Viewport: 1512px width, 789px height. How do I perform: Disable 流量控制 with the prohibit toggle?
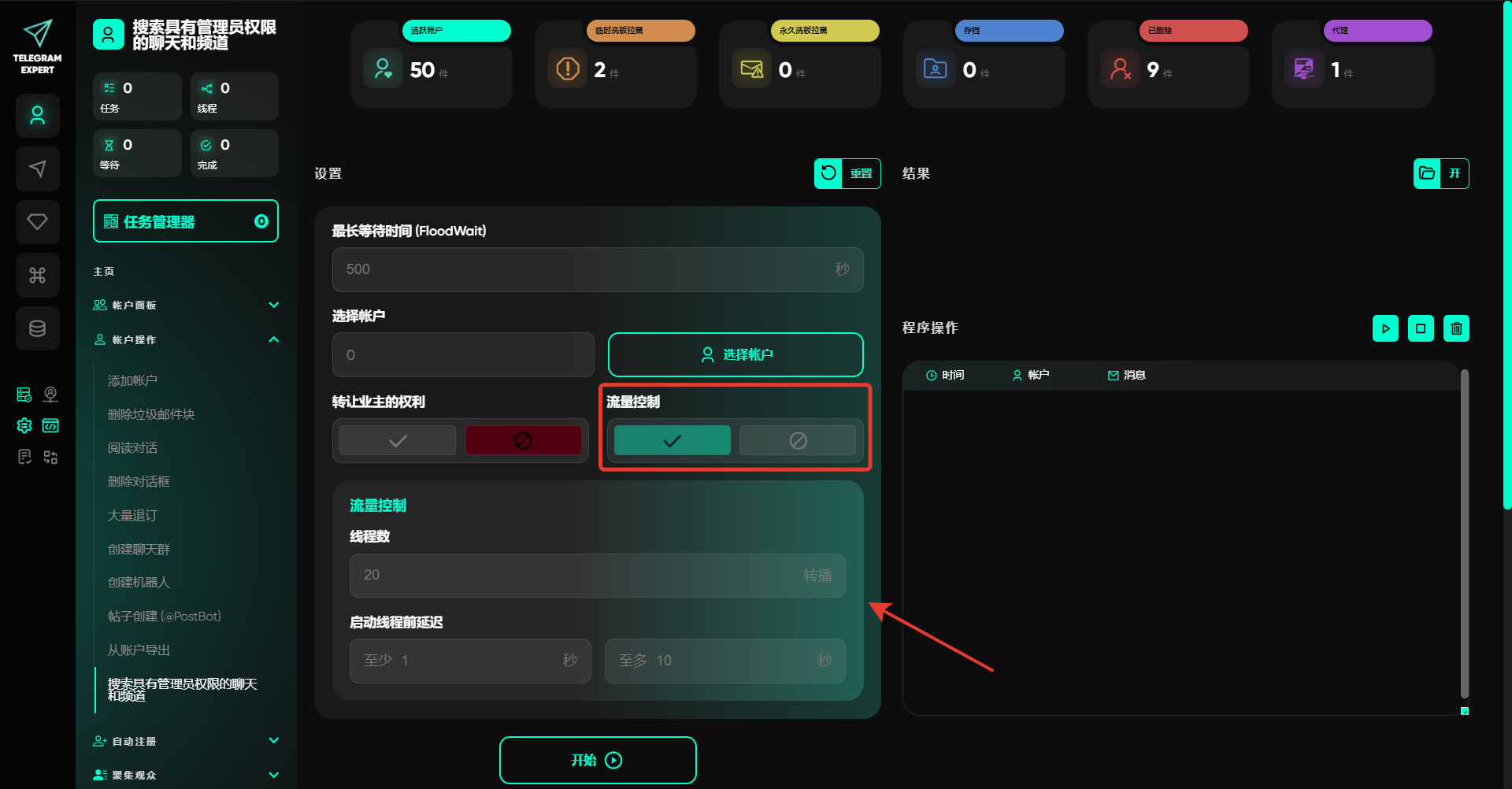tap(797, 440)
